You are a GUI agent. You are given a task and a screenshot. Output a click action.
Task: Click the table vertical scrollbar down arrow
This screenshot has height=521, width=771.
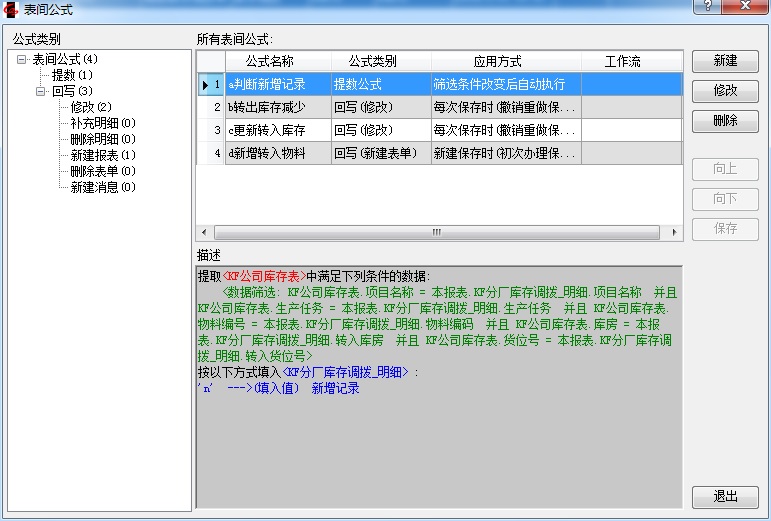(x=675, y=218)
